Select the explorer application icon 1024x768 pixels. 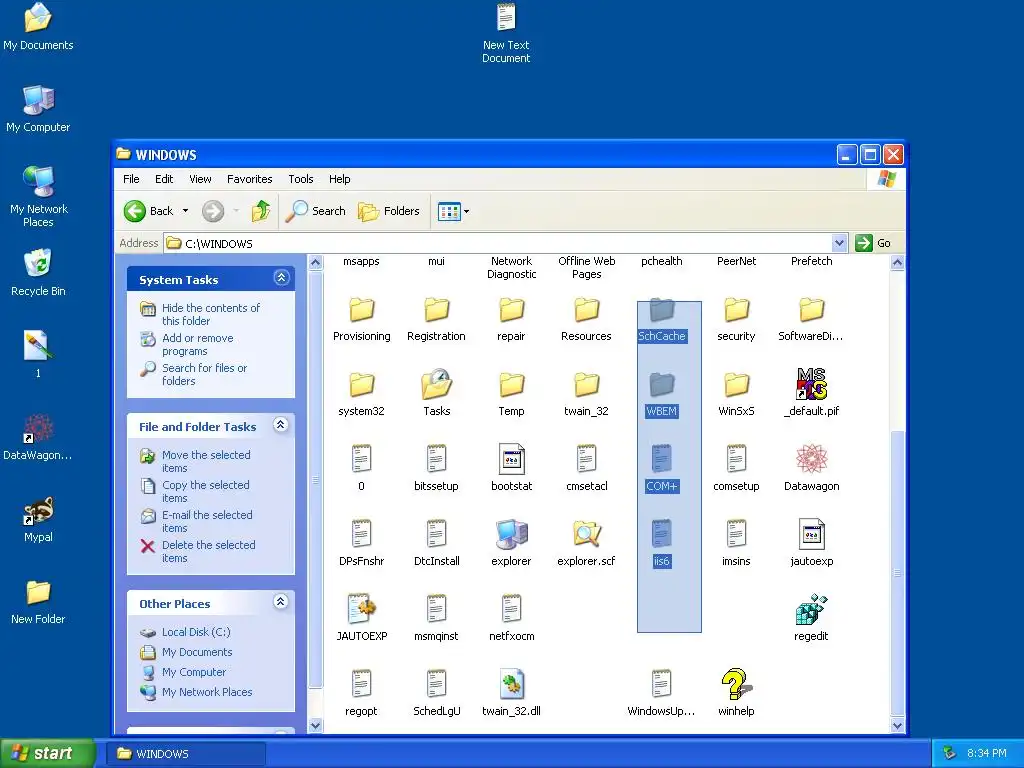(511, 534)
